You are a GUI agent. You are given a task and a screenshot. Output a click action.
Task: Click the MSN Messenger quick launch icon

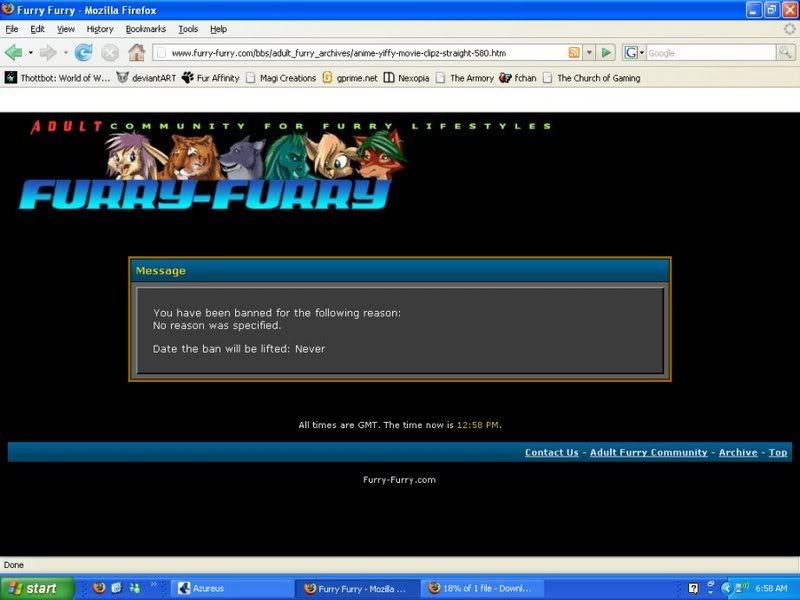coord(135,588)
